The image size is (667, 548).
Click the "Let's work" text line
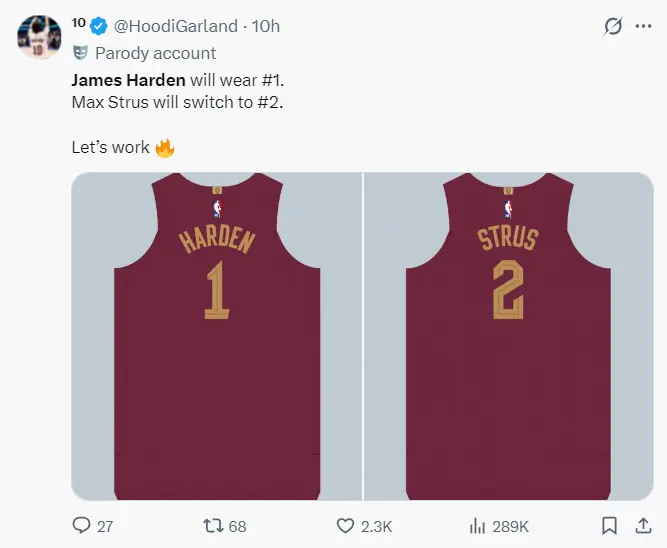111,147
